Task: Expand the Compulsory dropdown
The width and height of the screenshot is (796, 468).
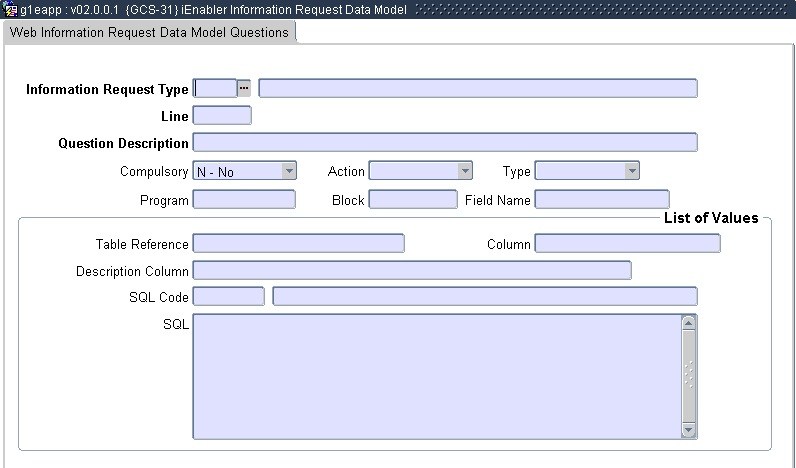Action: point(288,172)
